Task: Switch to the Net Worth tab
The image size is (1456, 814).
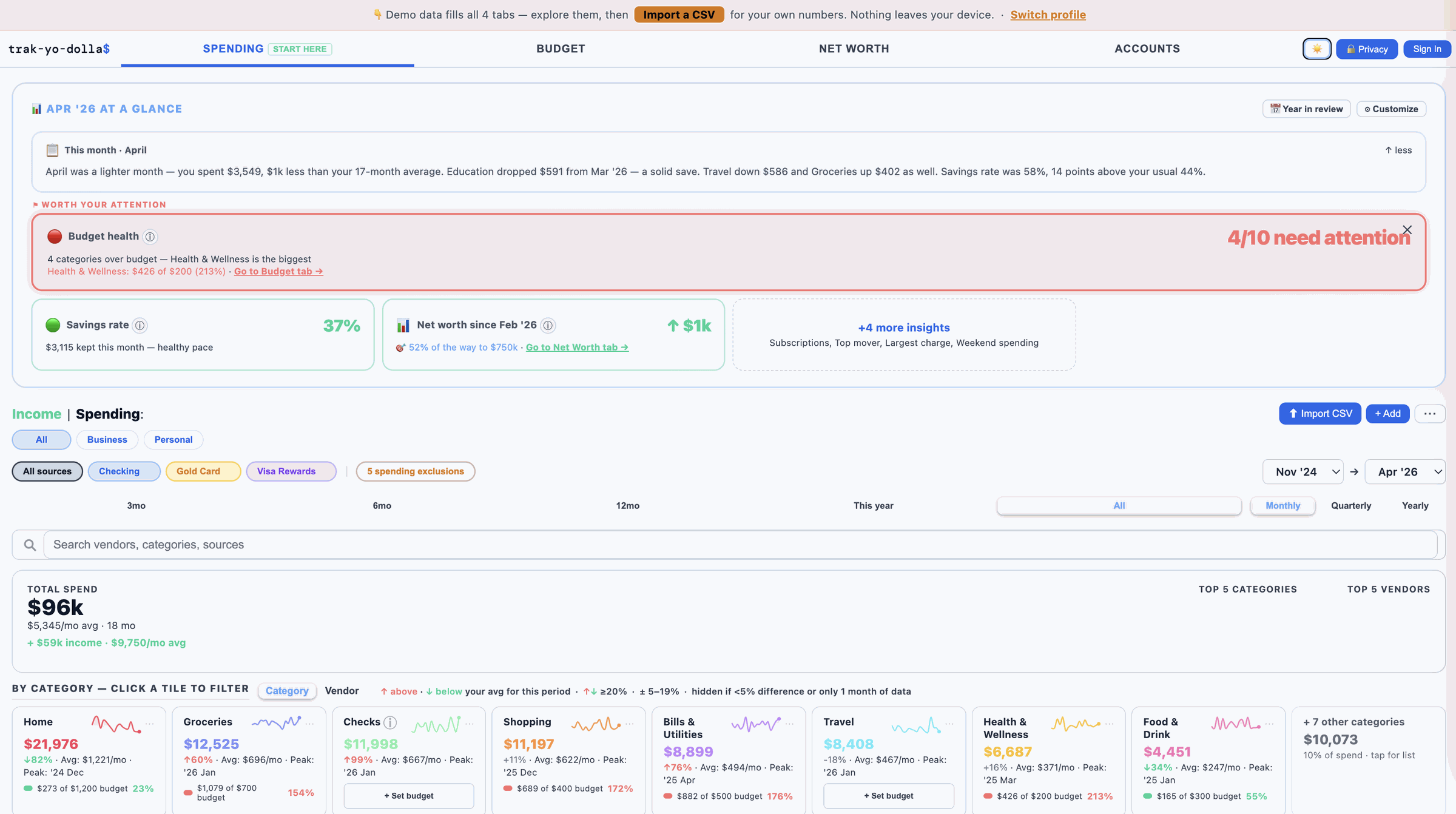Action: point(854,49)
